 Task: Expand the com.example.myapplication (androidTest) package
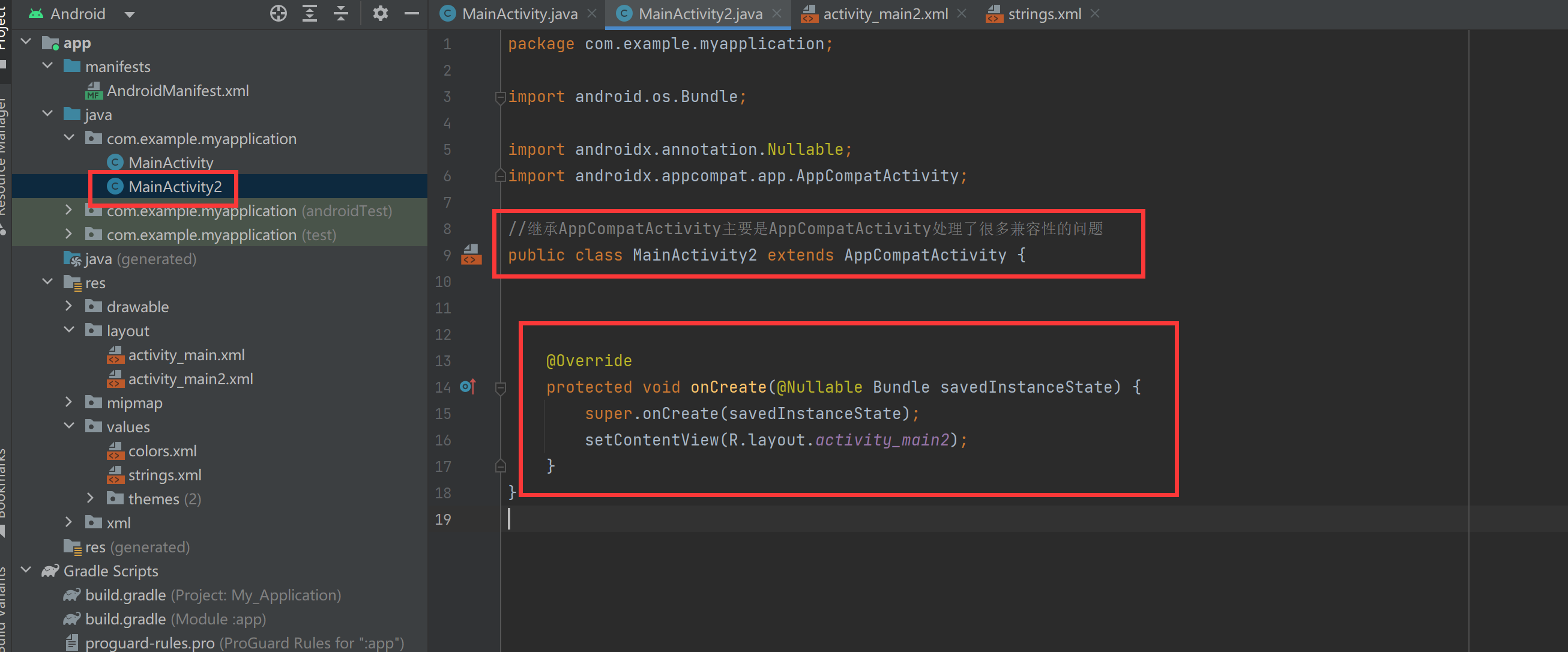pos(69,210)
